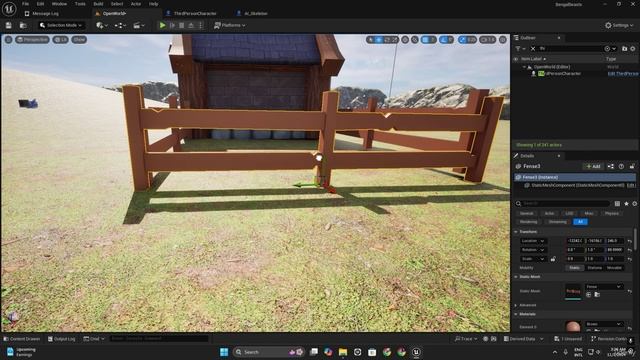Image resolution: width=640 pixels, height=360 pixels.
Task: Open the Edit menu
Action: pyautogui.click(x=40, y=4)
